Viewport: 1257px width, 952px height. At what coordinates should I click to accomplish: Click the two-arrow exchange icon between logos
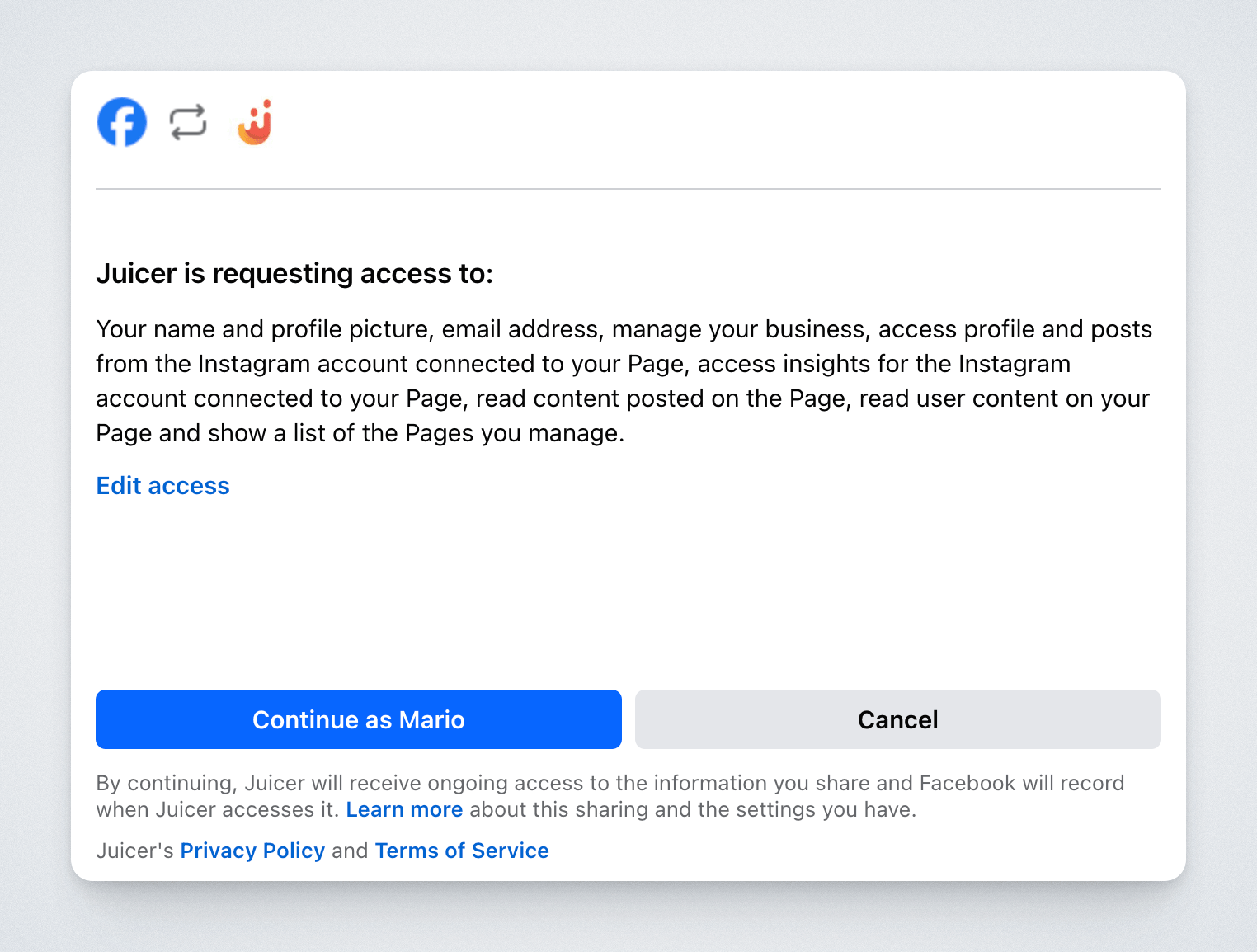click(x=188, y=122)
